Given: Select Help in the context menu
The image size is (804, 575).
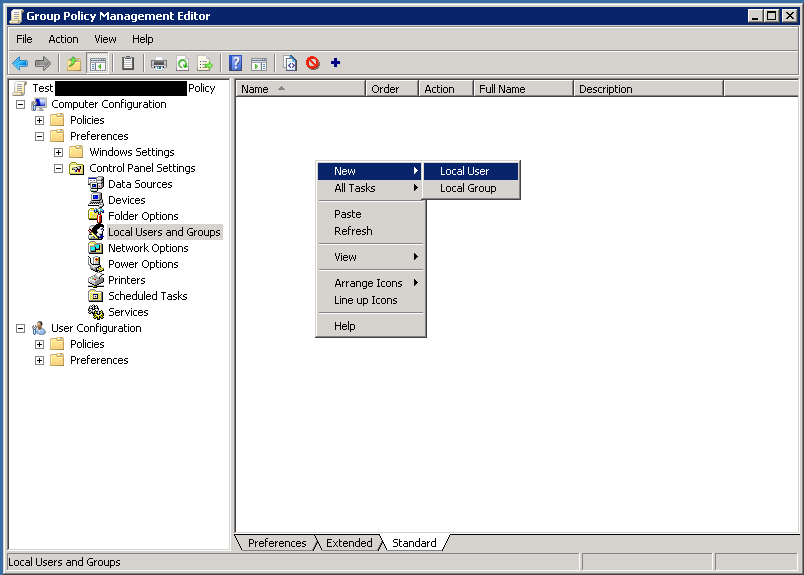Looking at the screenshot, I should (x=370, y=326).
